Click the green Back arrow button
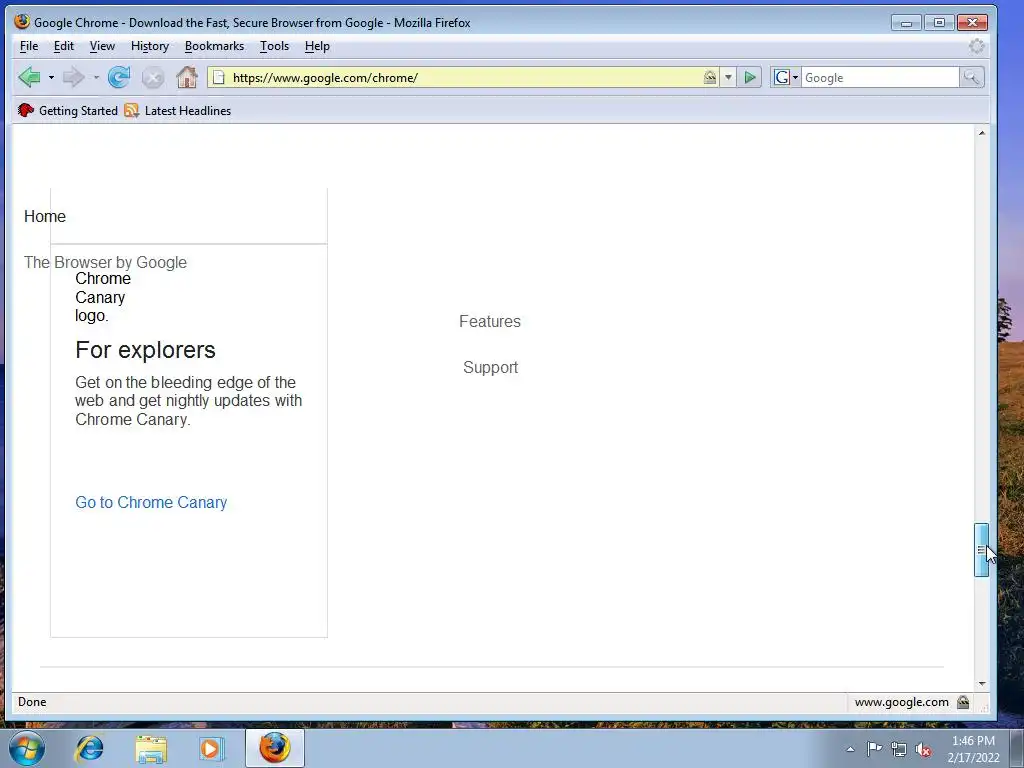Image resolution: width=1024 pixels, height=768 pixels. tap(29, 78)
